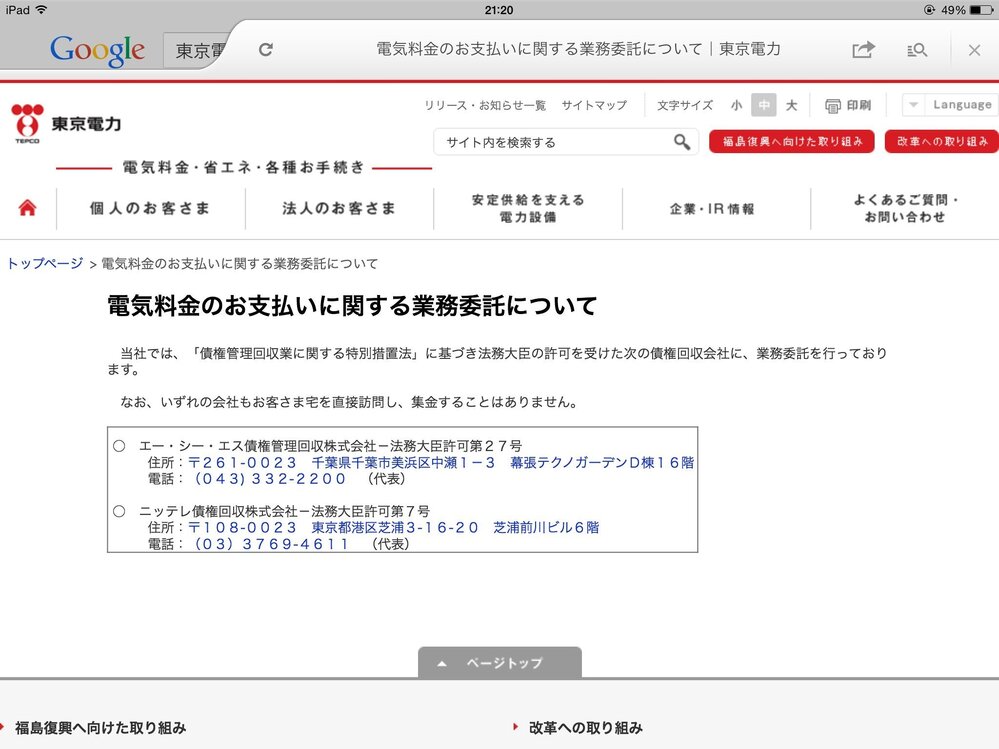Tap the iPad battery indicator

click(x=981, y=10)
